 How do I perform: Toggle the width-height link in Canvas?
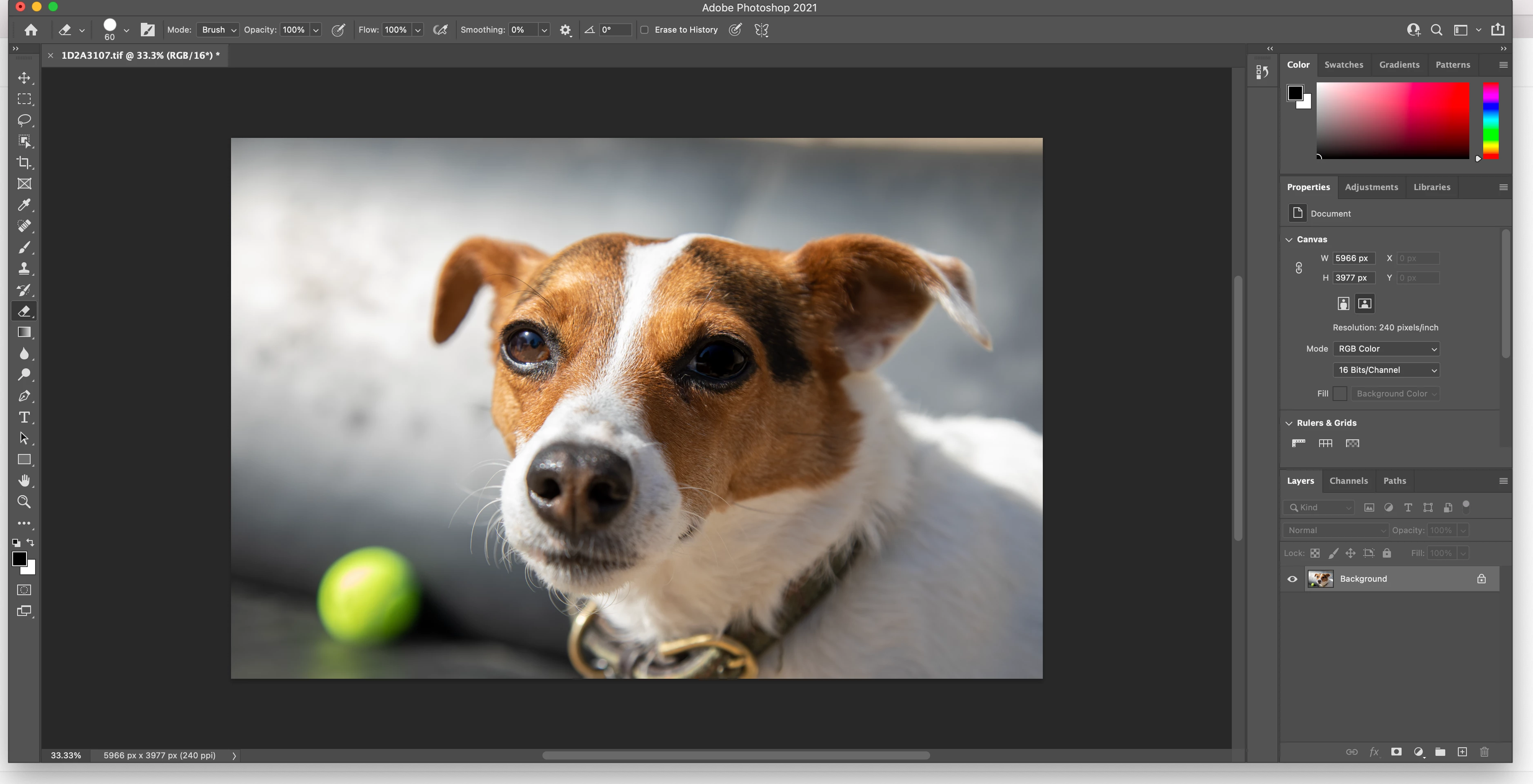coord(1299,268)
